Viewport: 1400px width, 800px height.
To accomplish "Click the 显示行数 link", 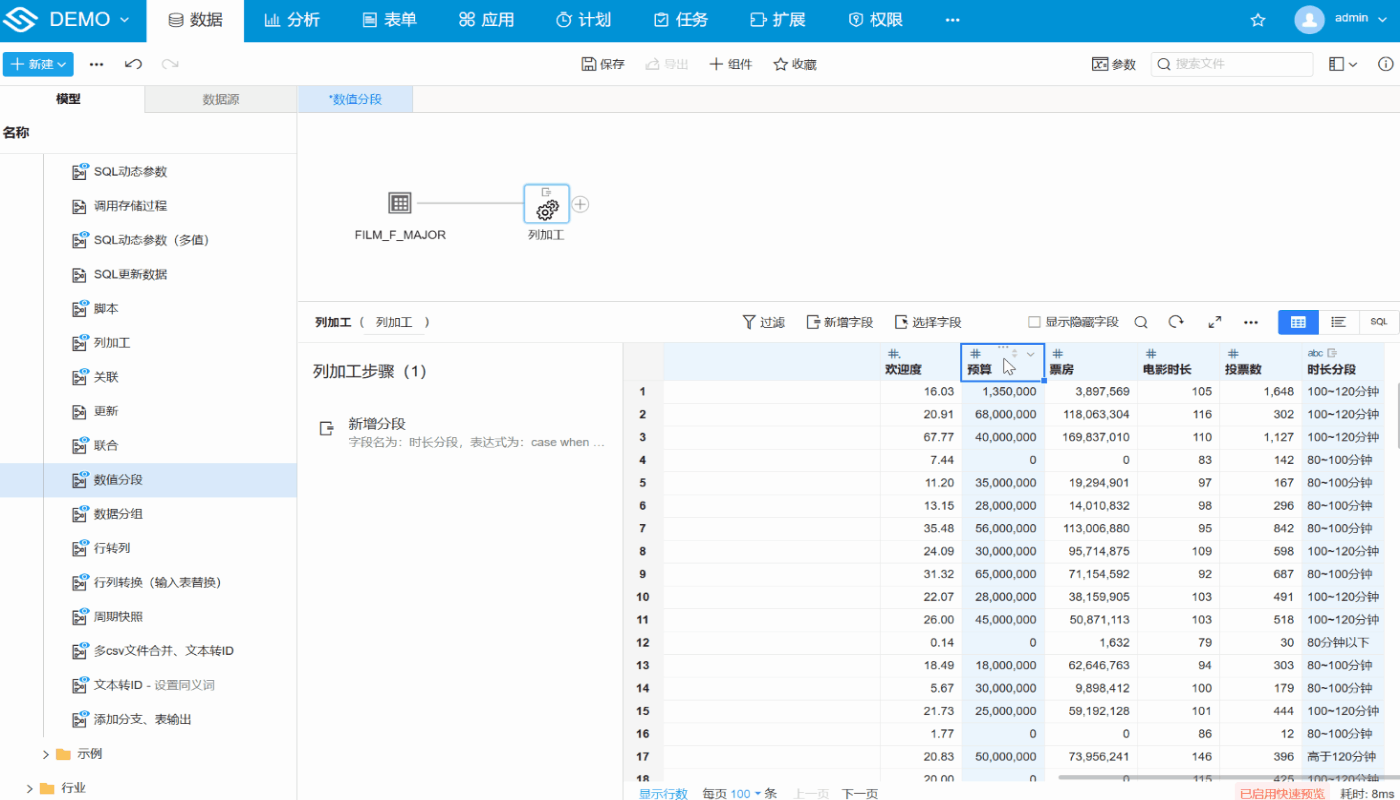I will point(663,794).
